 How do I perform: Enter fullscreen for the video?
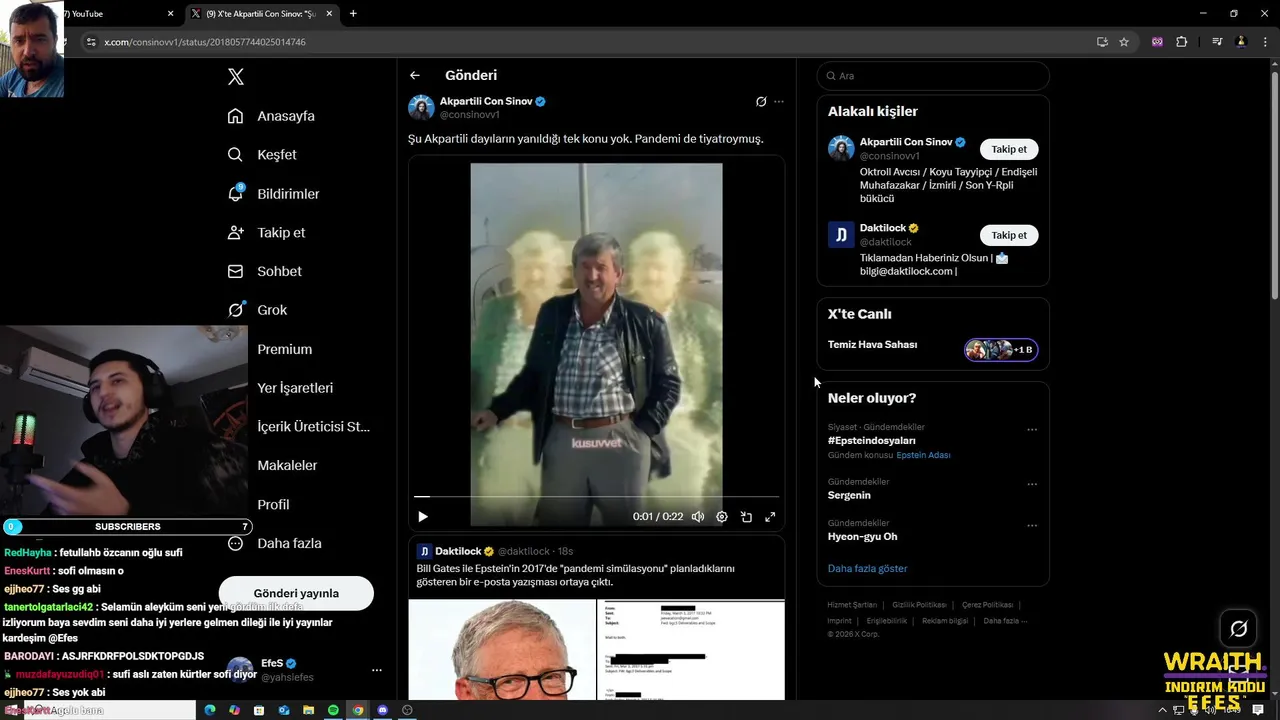[770, 517]
